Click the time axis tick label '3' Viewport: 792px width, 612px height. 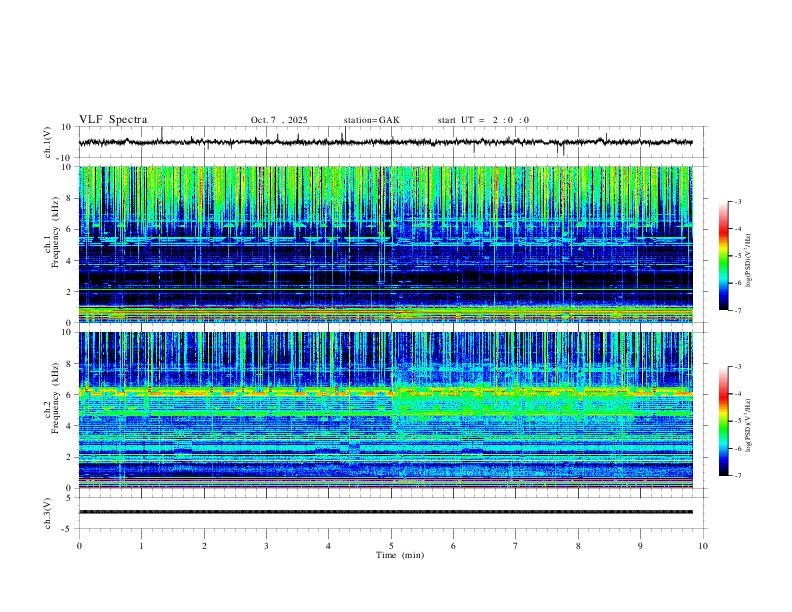click(x=266, y=546)
